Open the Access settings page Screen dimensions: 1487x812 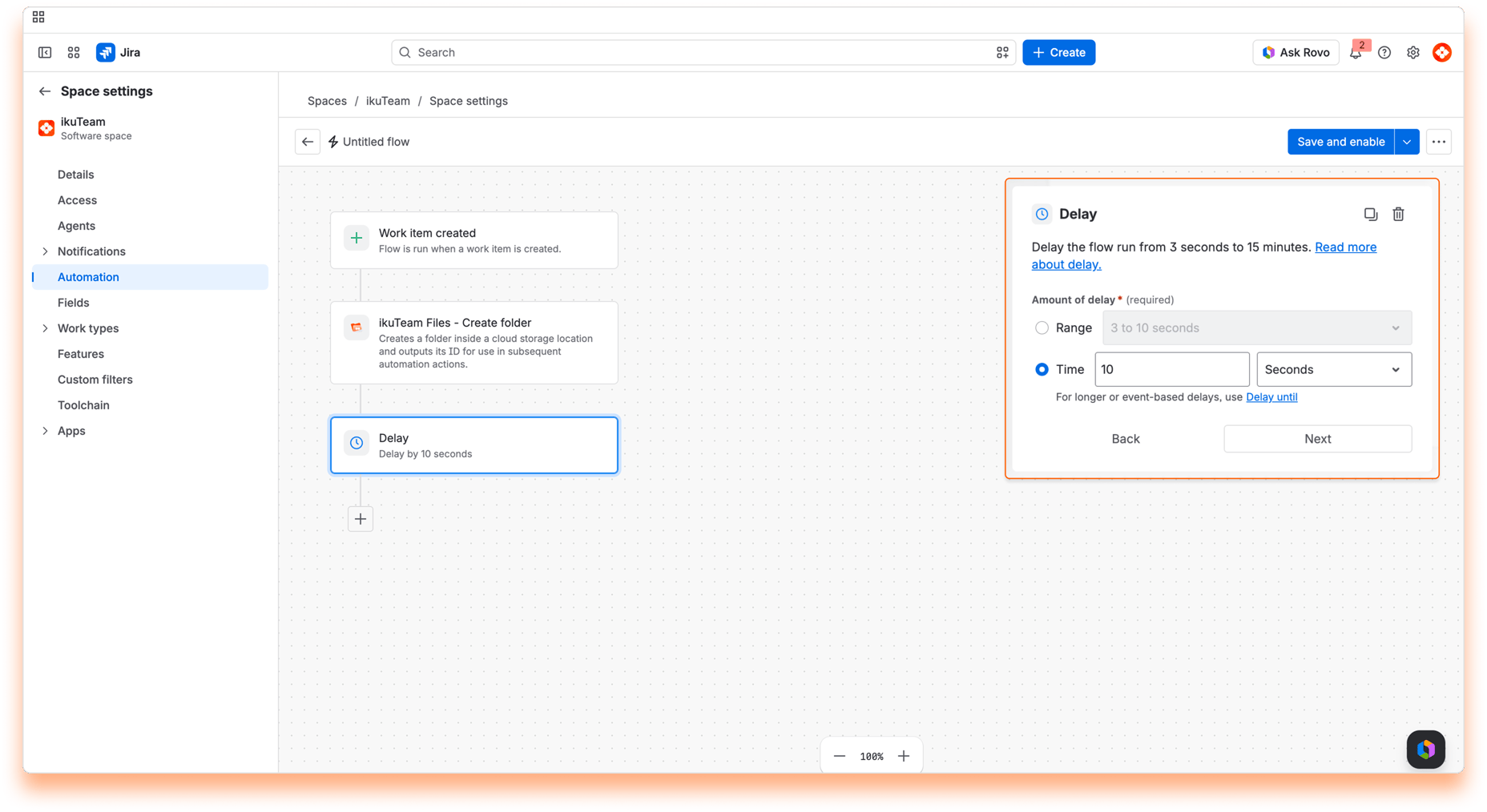[150, 200]
